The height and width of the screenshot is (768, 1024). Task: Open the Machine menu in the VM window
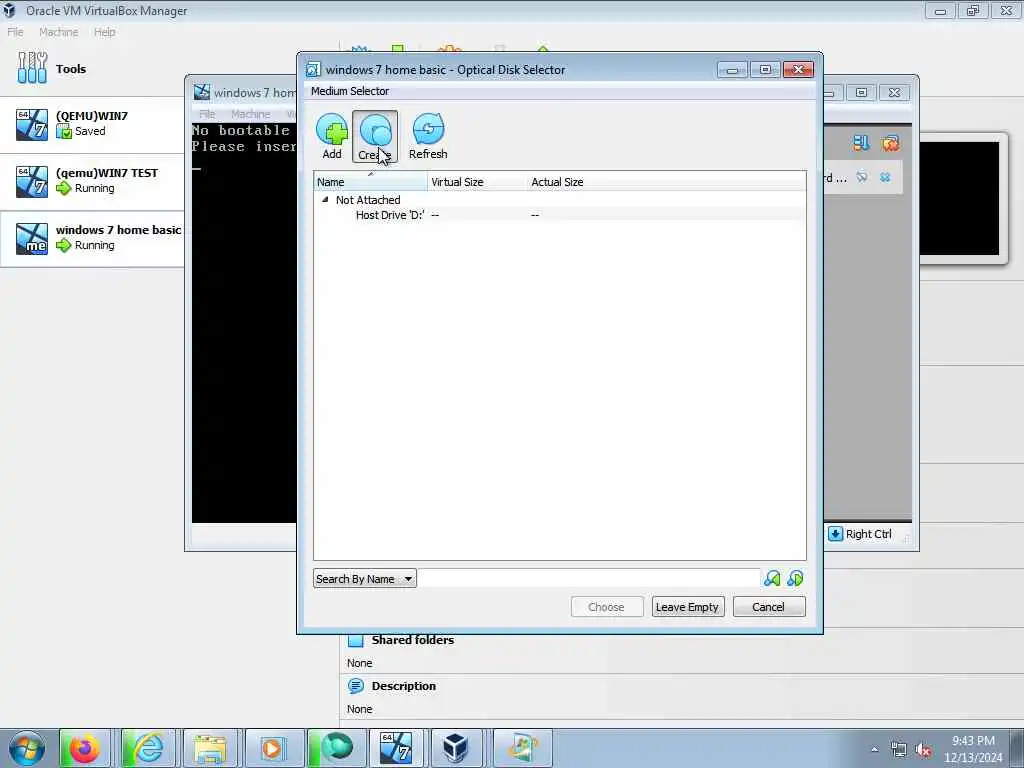pos(250,114)
